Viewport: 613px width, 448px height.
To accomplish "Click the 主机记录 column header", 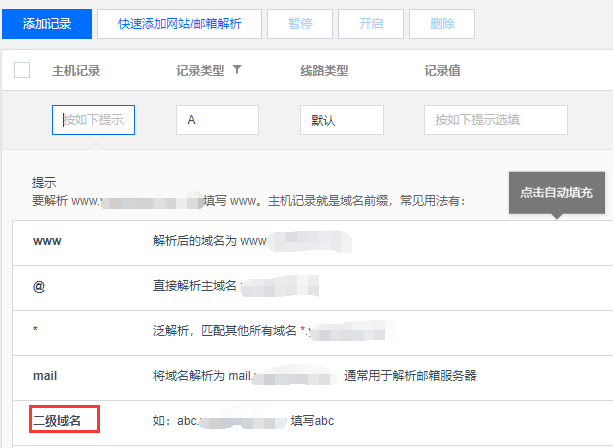I will pyautogui.click(x=76, y=71).
